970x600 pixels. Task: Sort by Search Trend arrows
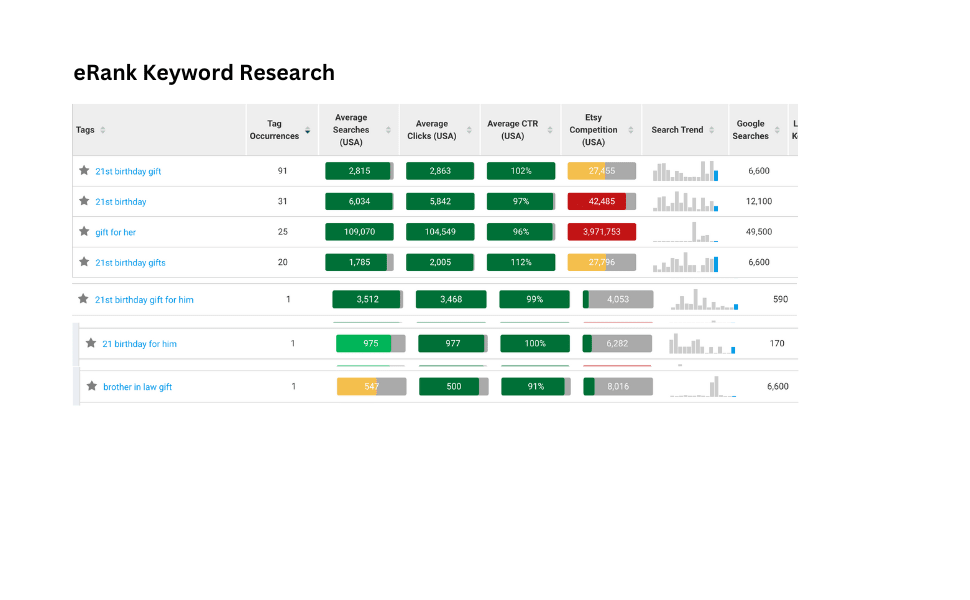[711, 130]
